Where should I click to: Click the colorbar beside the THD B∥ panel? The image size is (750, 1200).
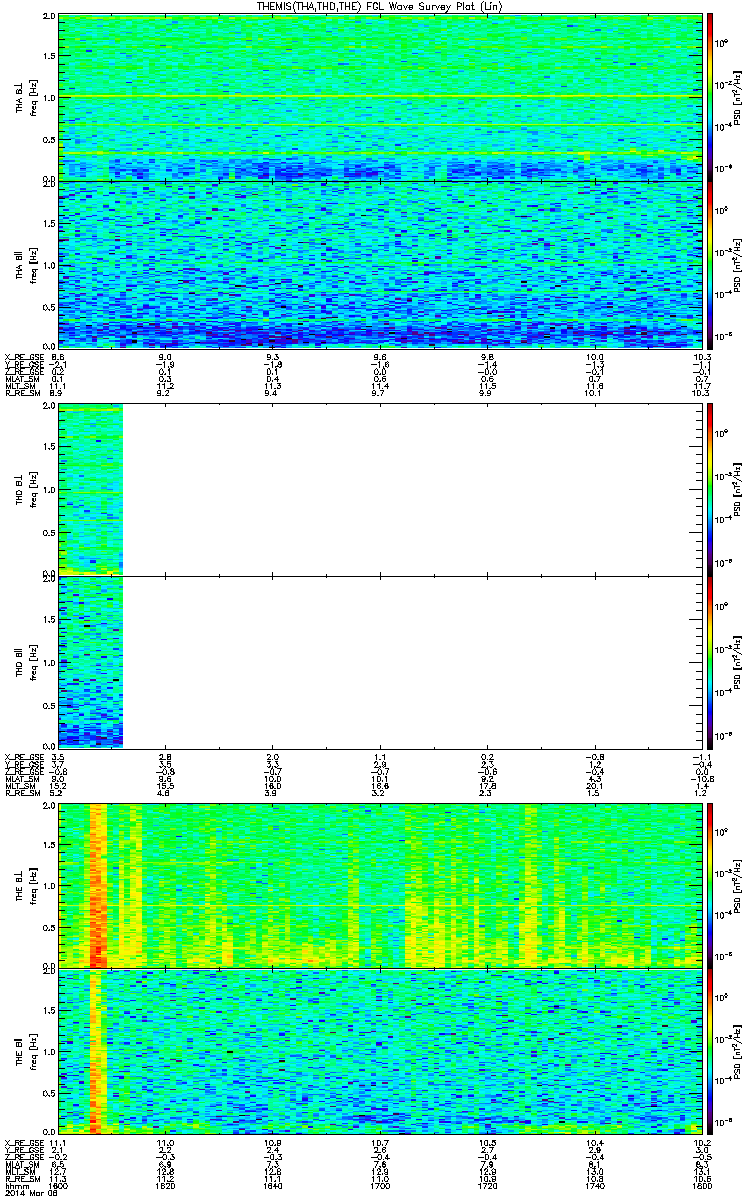(711, 661)
